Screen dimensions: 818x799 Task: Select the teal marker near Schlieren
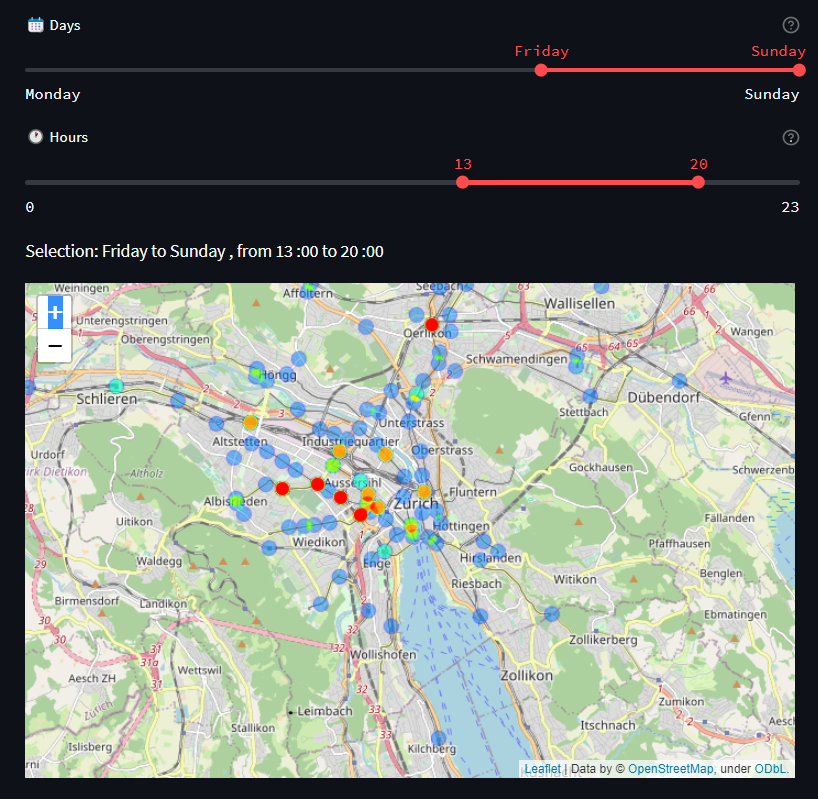[115, 384]
